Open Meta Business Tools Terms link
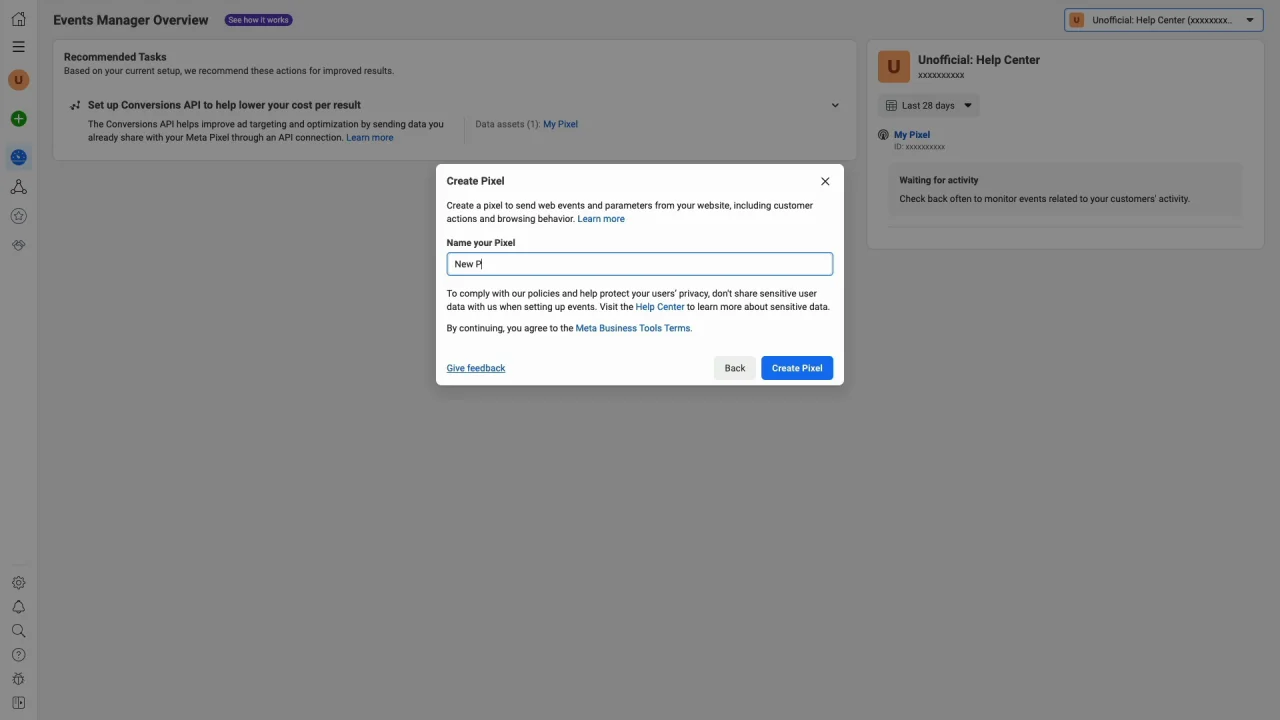 [633, 328]
